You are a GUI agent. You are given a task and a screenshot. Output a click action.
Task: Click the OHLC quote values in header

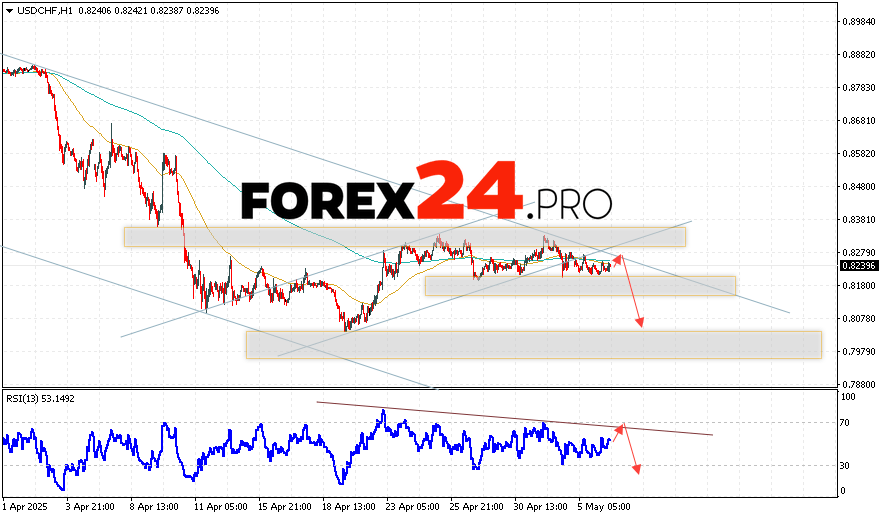(x=149, y=11)
